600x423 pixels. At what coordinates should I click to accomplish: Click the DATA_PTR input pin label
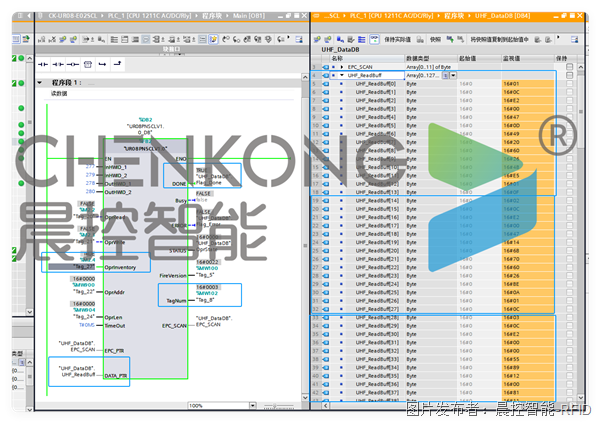click(x=116, y=376)
